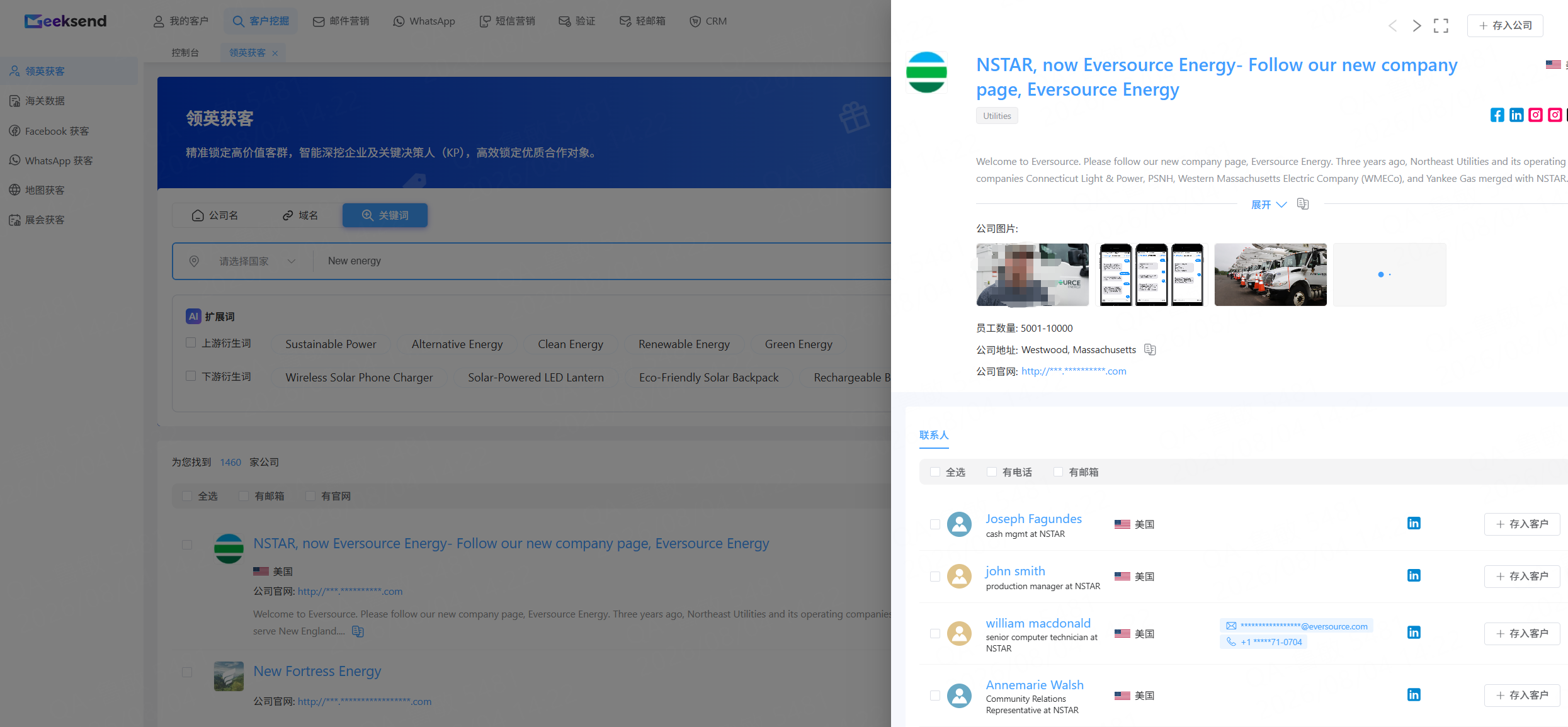Open the company photo with utility trucks
The height and width of the screenshot is (727, 1568).
[x=1270, y=274]
